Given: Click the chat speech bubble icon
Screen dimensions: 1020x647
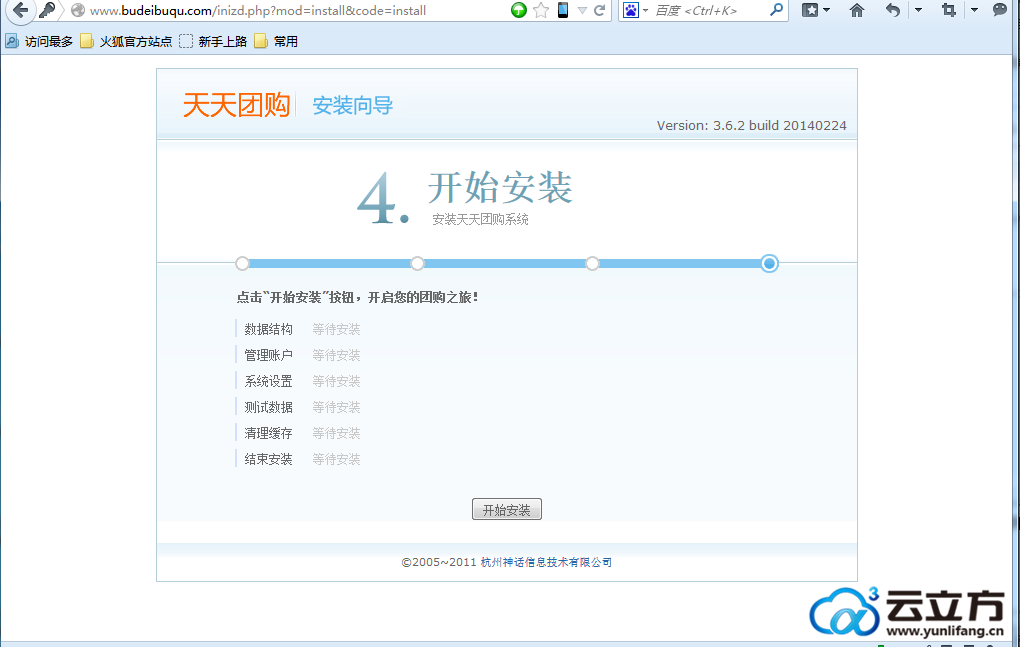Looking at the screenshot, I should coord(999,10).
